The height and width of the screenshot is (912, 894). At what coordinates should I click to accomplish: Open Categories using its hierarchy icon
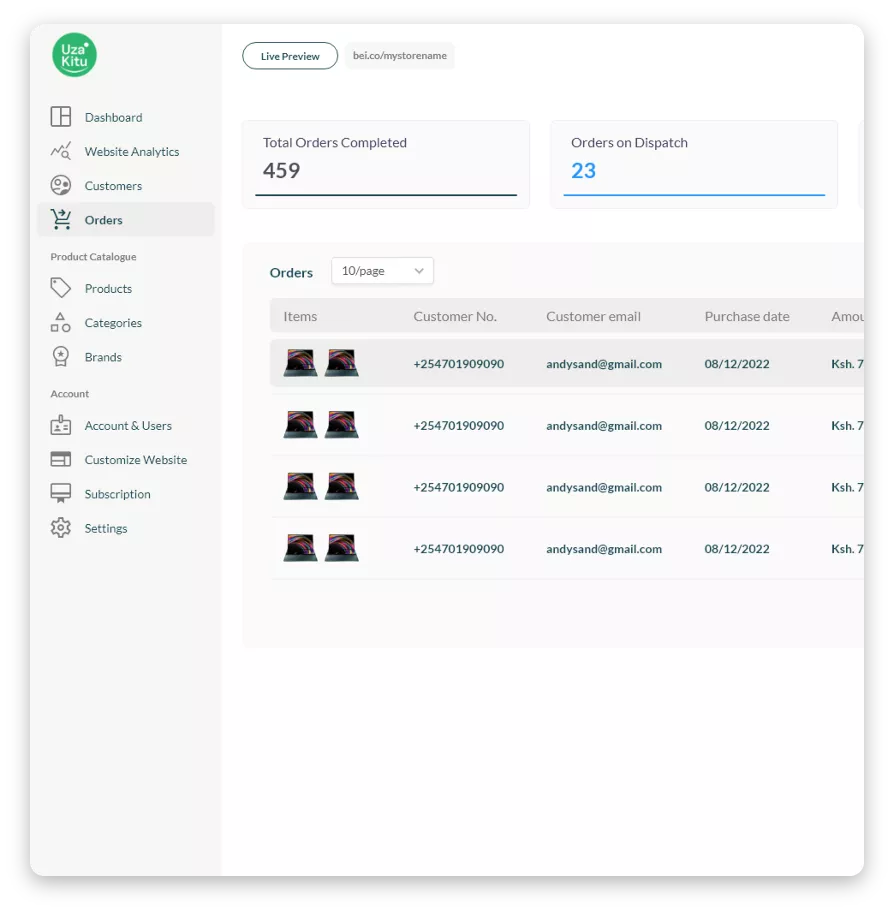point(60,322)
